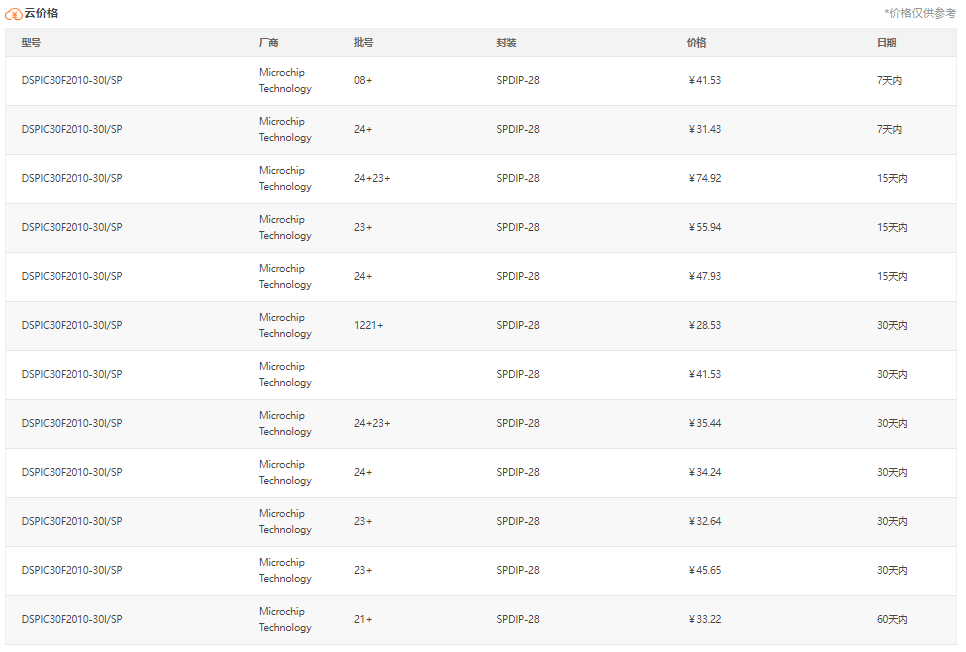Select the 价格 column header
966x652 pixels.
tap(697, 43)
